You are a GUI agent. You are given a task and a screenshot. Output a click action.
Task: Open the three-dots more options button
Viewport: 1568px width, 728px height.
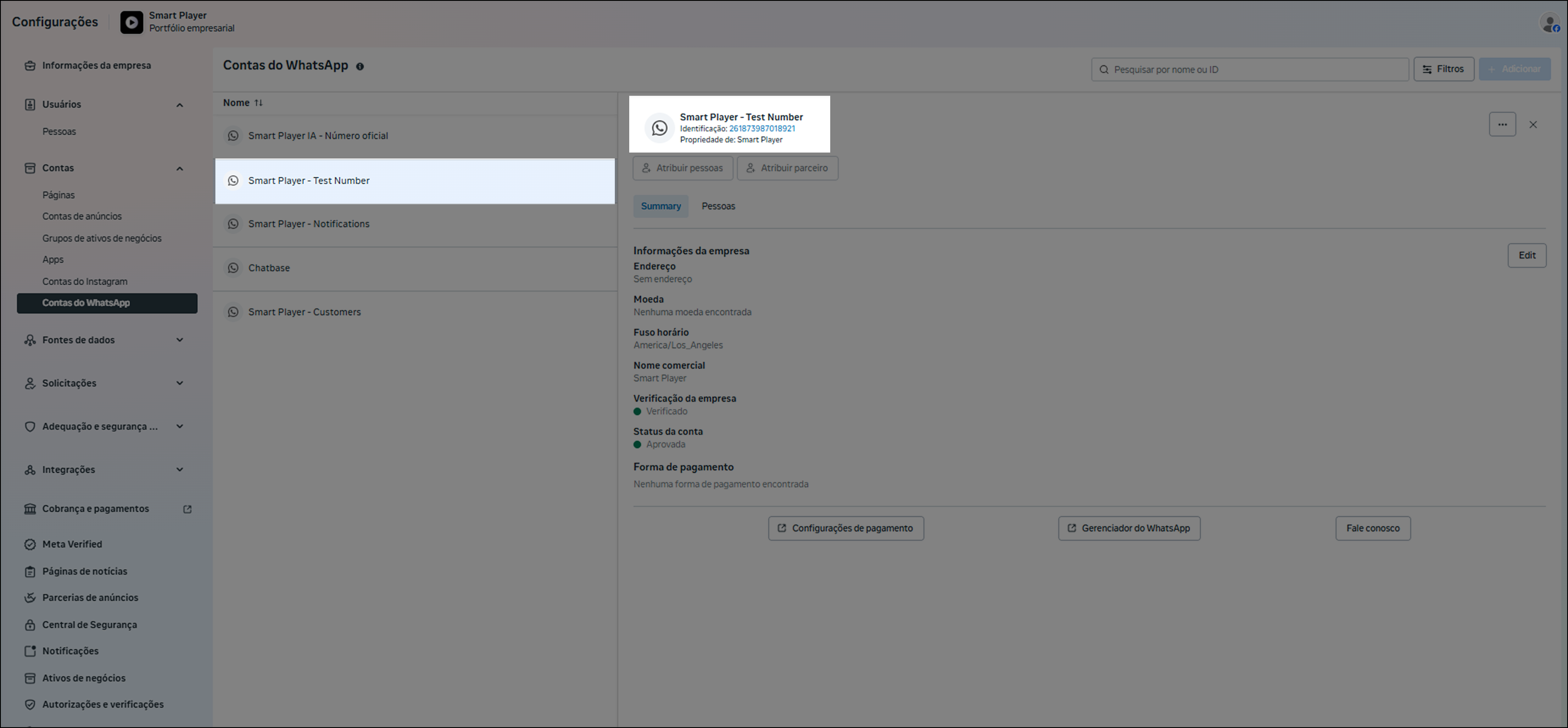(x=1502, y=125)
